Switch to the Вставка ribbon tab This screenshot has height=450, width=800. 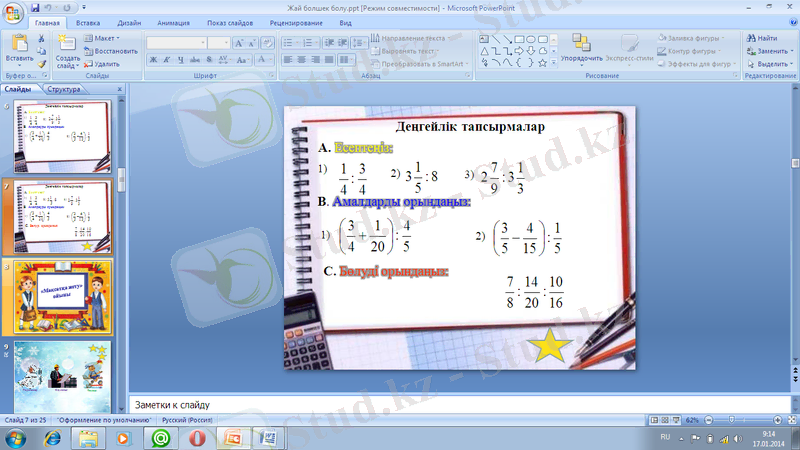point(87,21)
